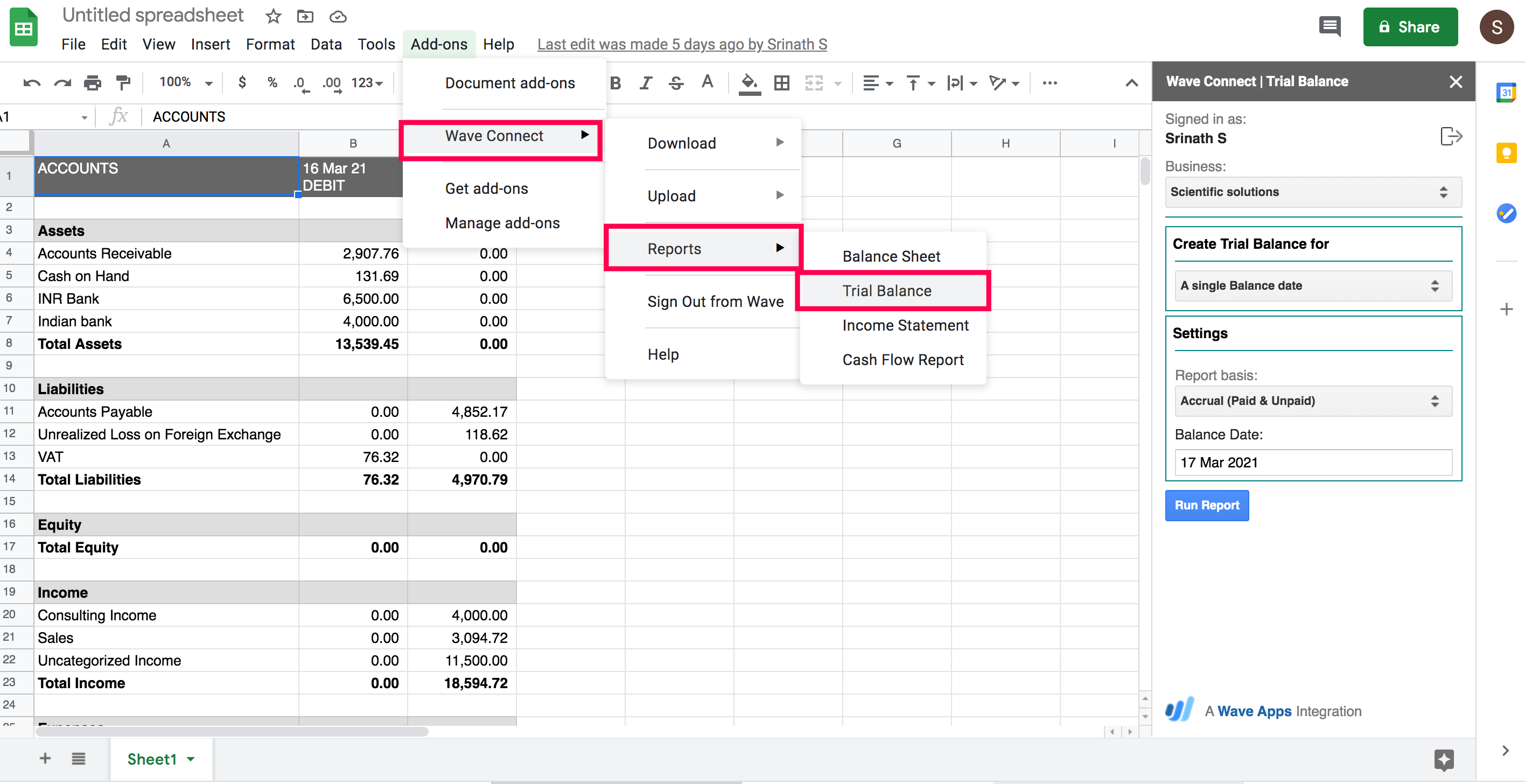Select Trial Balance from Reports submenu
The width and height of the screenshot is (1525, 784).
coord(886,291)
